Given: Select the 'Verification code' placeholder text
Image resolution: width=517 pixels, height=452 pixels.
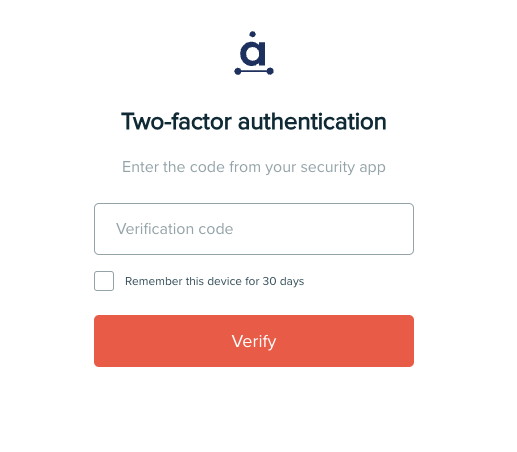Looking at the screenshot, I should pos(174,229).
